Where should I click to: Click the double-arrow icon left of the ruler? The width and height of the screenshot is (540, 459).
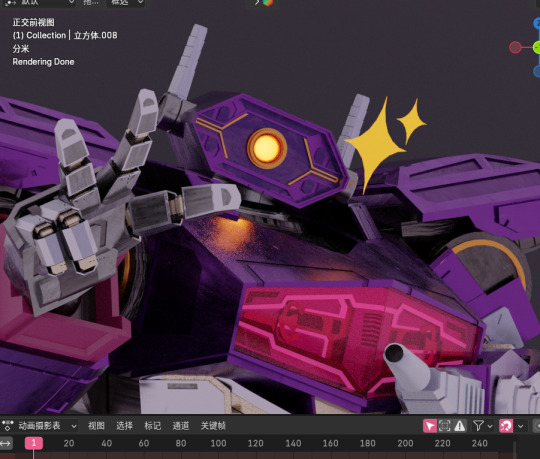click(x=6, y=443)
